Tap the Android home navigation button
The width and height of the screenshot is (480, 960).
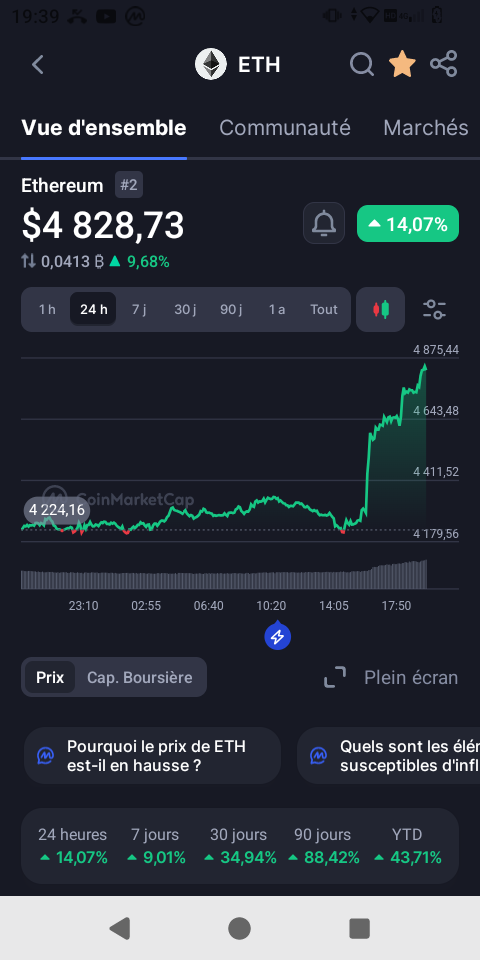tap(239, 928)
